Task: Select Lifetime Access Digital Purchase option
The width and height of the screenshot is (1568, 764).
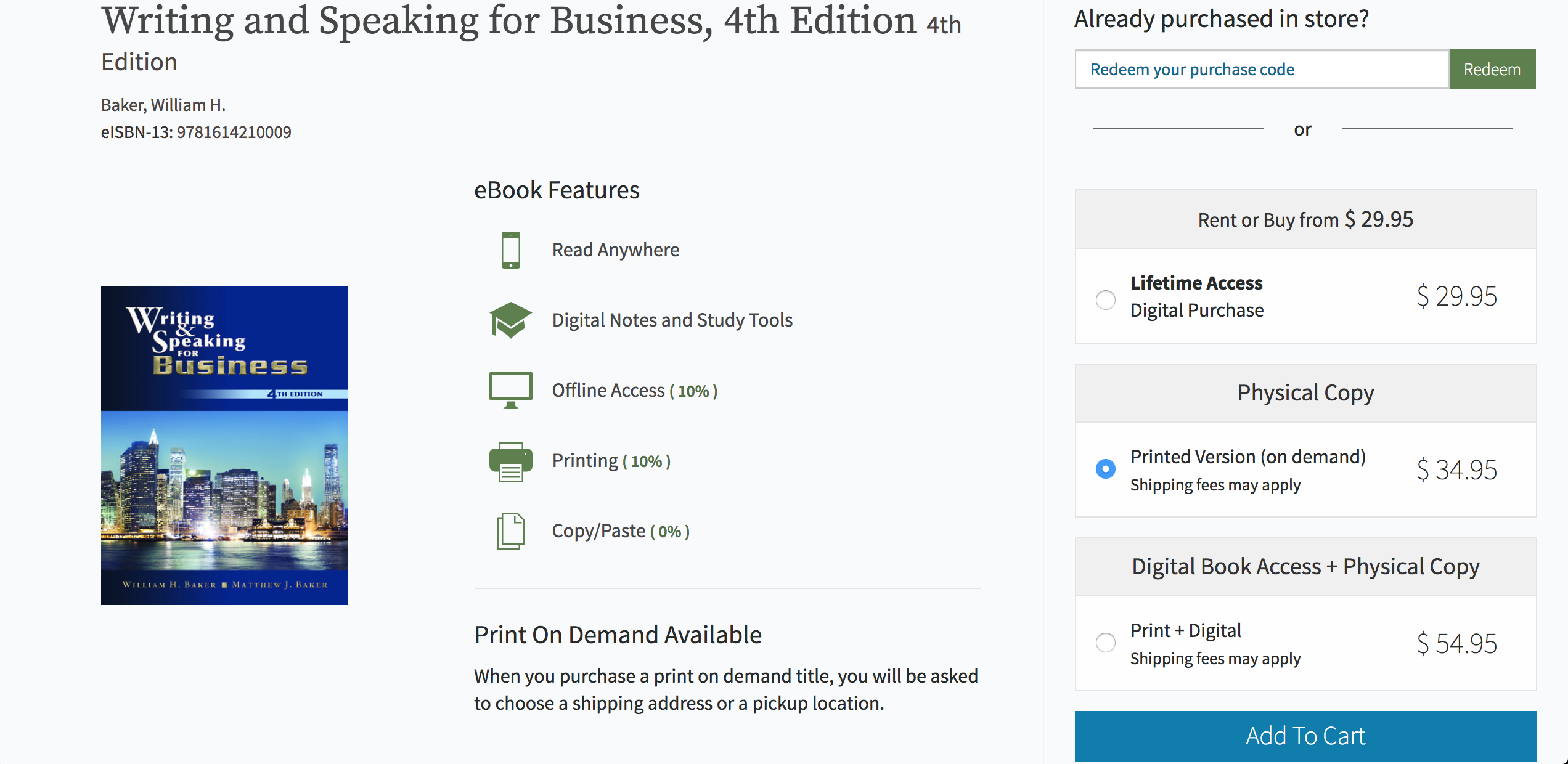Action: (1106, 300)
